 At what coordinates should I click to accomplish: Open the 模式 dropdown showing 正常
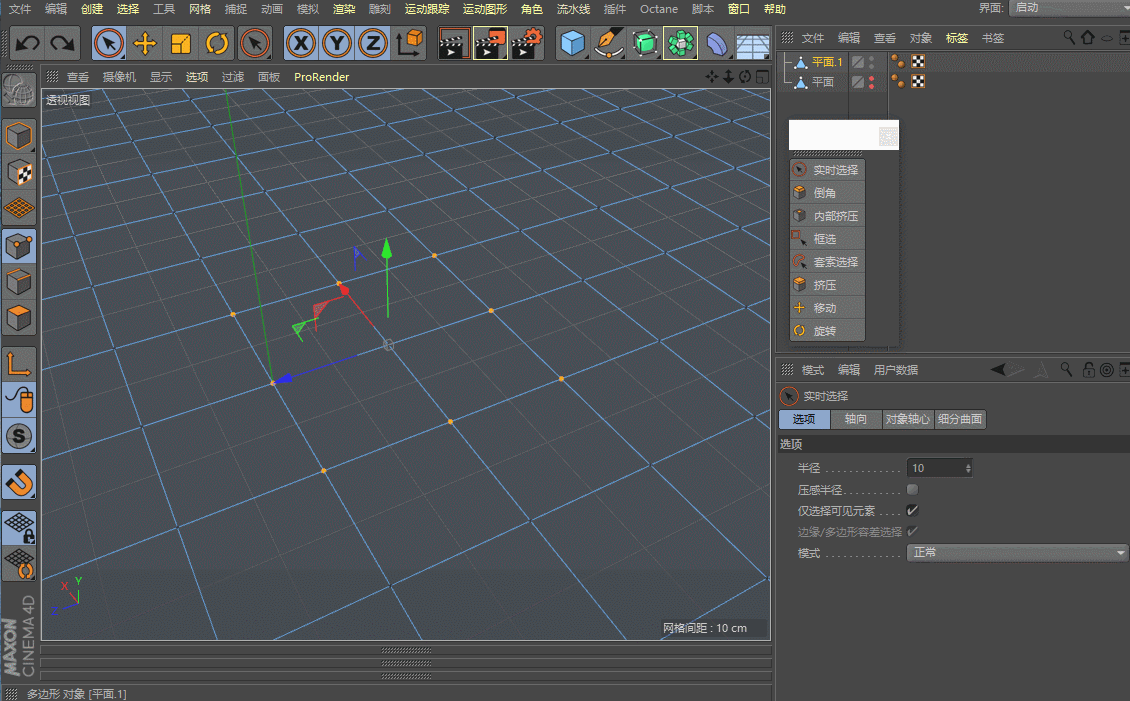pyautogui.click(x=1017, y=553)
